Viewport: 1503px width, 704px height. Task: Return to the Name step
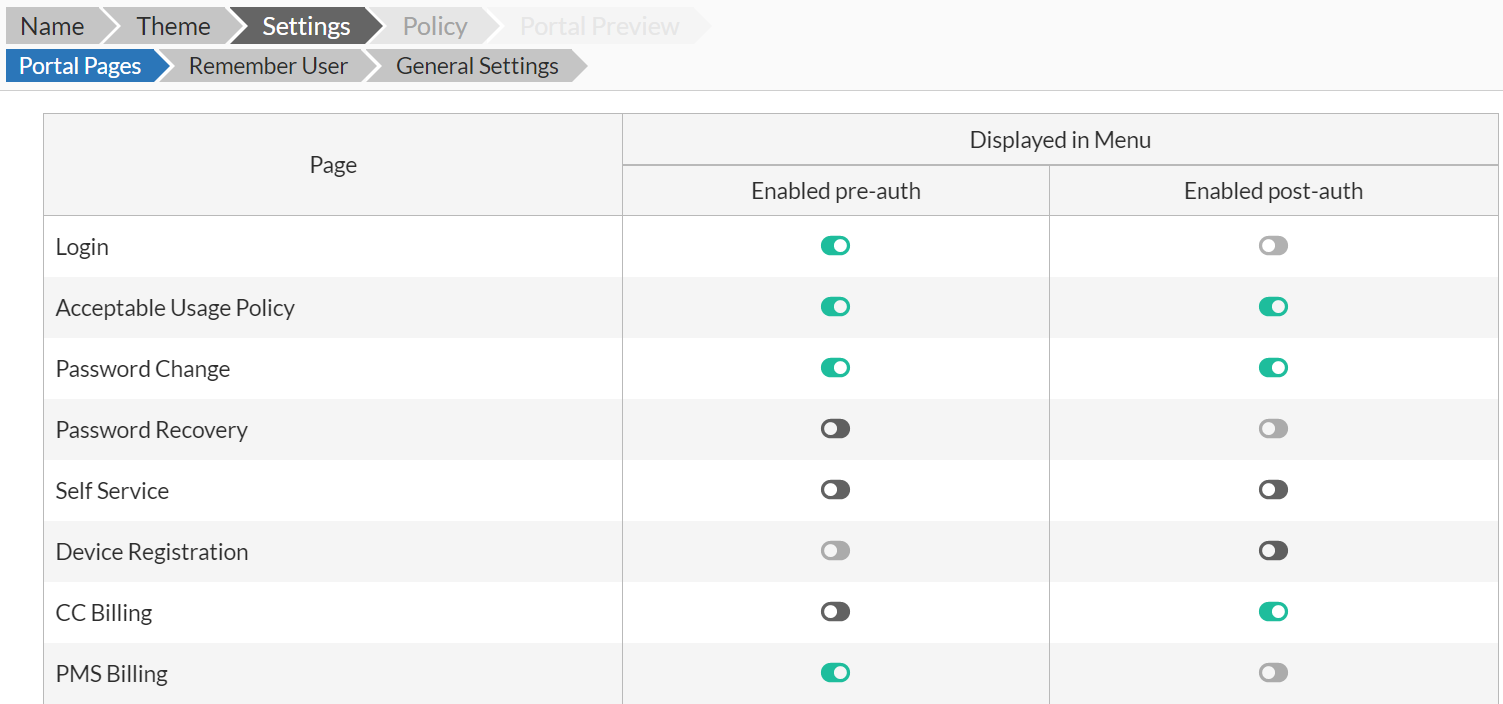point(52,25)
